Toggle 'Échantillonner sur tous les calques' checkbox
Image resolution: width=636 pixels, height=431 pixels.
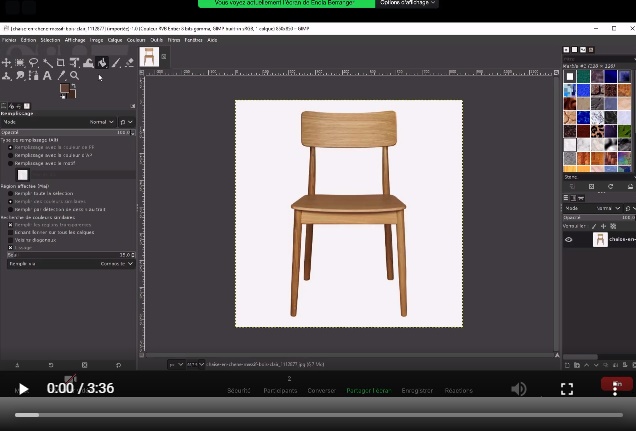point(11,233)
